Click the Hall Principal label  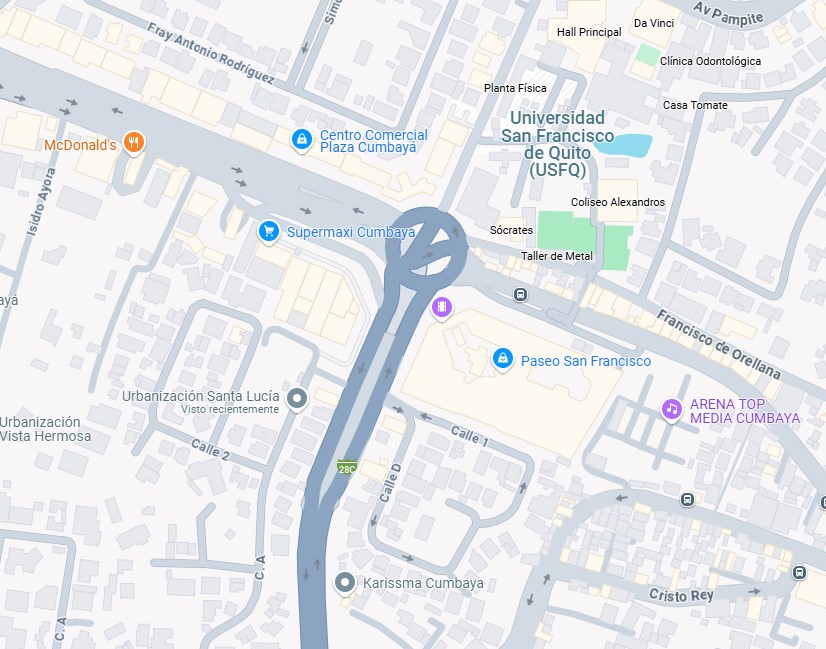click(x=589, y=32)
